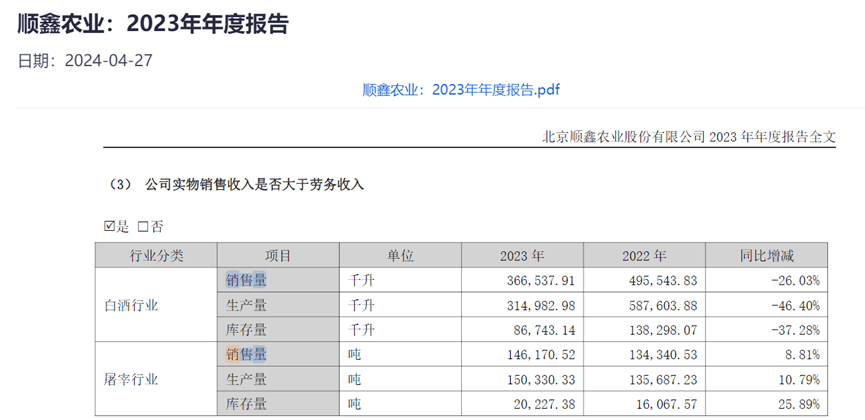Click 生产量 in the 白酒行业 rows
This screenshot has width=865, height=420.
246,305
